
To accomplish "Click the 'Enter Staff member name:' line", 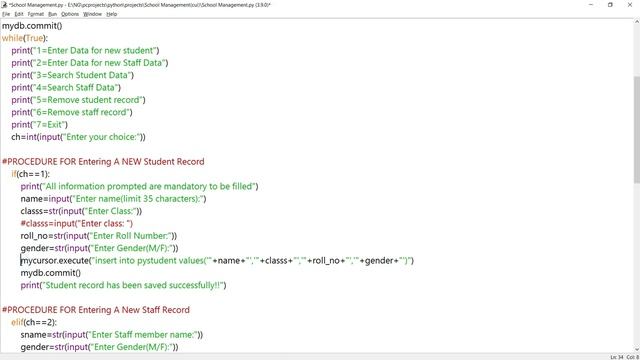I will pos(112,335).
